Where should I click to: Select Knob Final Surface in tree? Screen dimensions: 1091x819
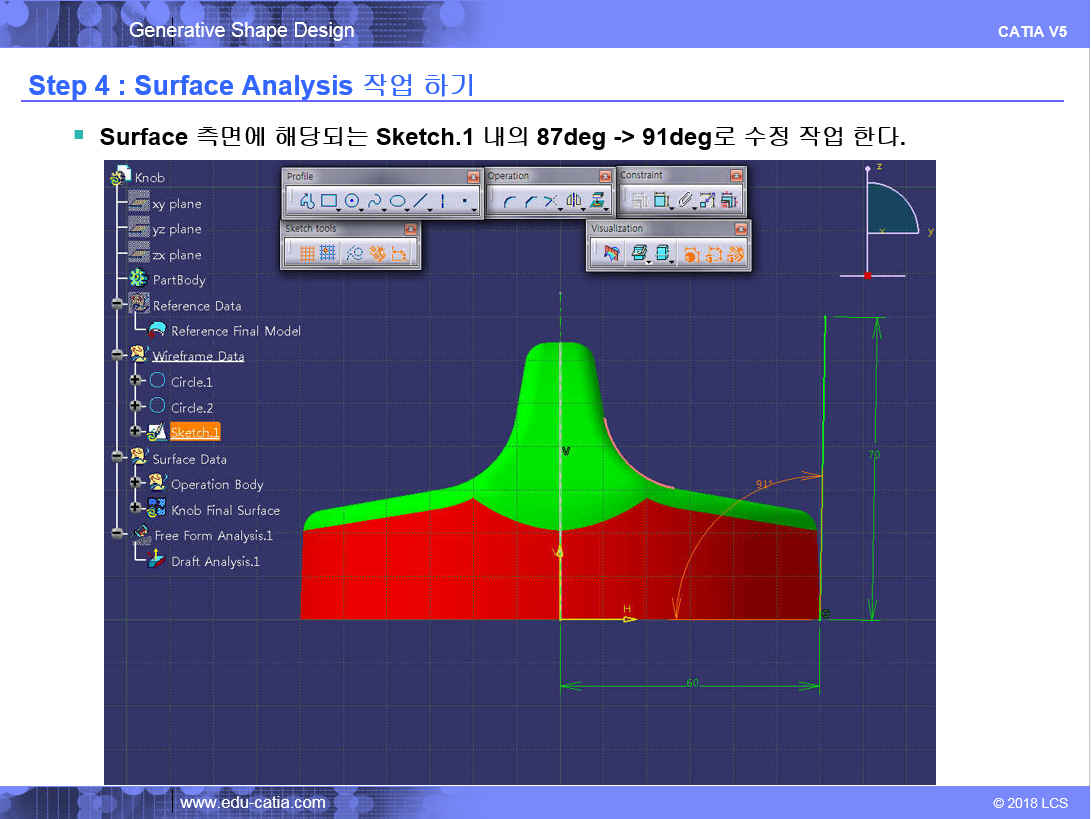(225, 510)
